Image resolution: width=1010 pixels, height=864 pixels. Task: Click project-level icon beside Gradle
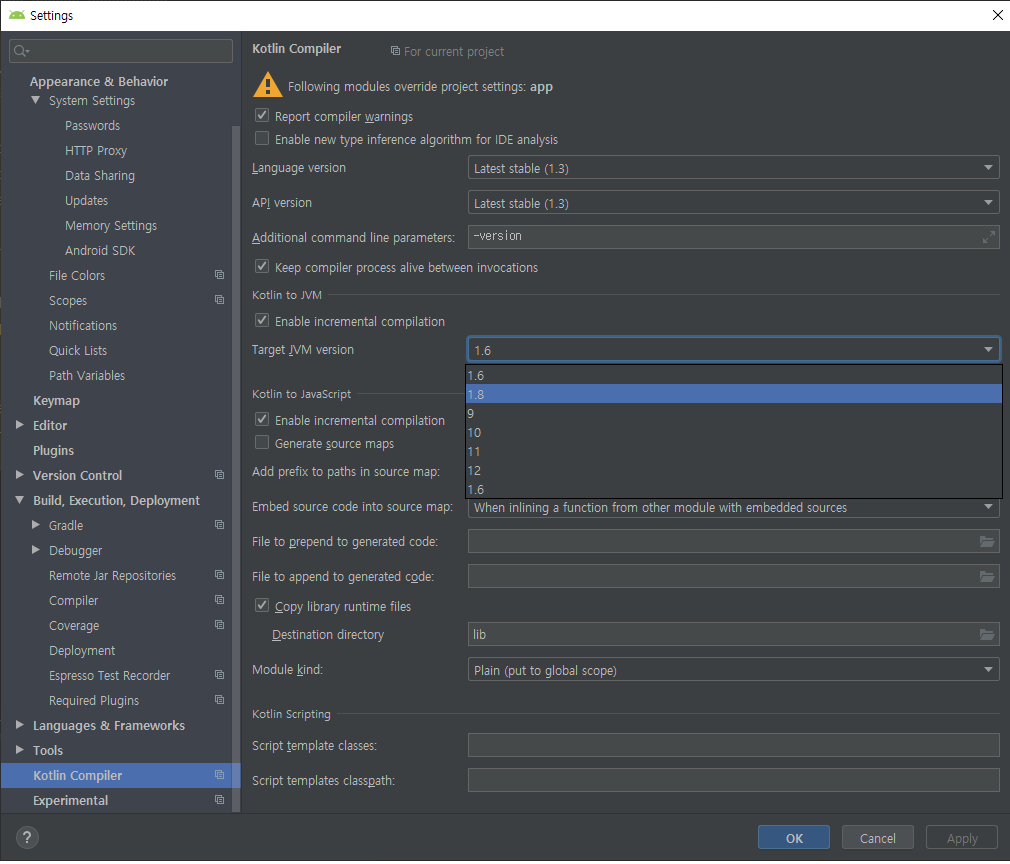220,525
